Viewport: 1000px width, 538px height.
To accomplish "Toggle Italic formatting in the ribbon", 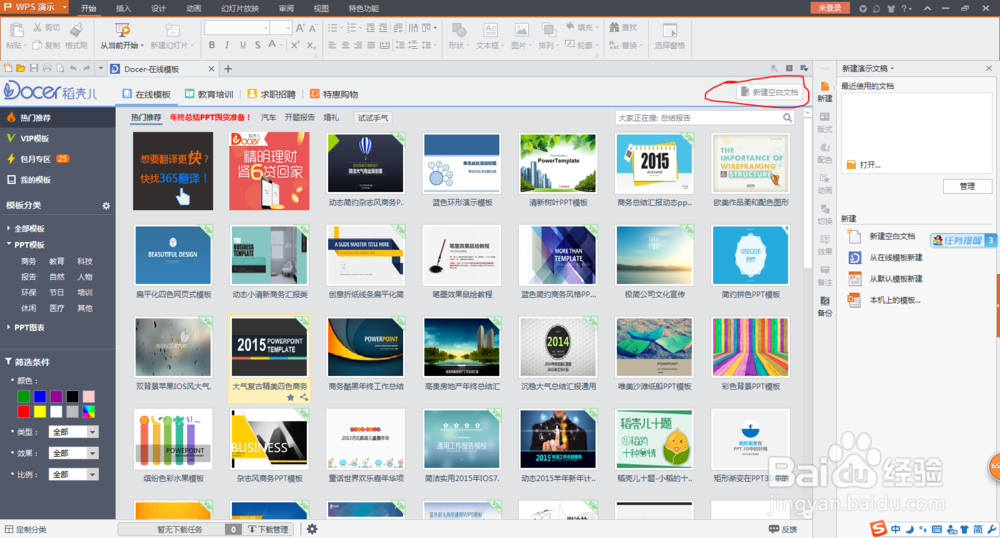I will 227,45.
